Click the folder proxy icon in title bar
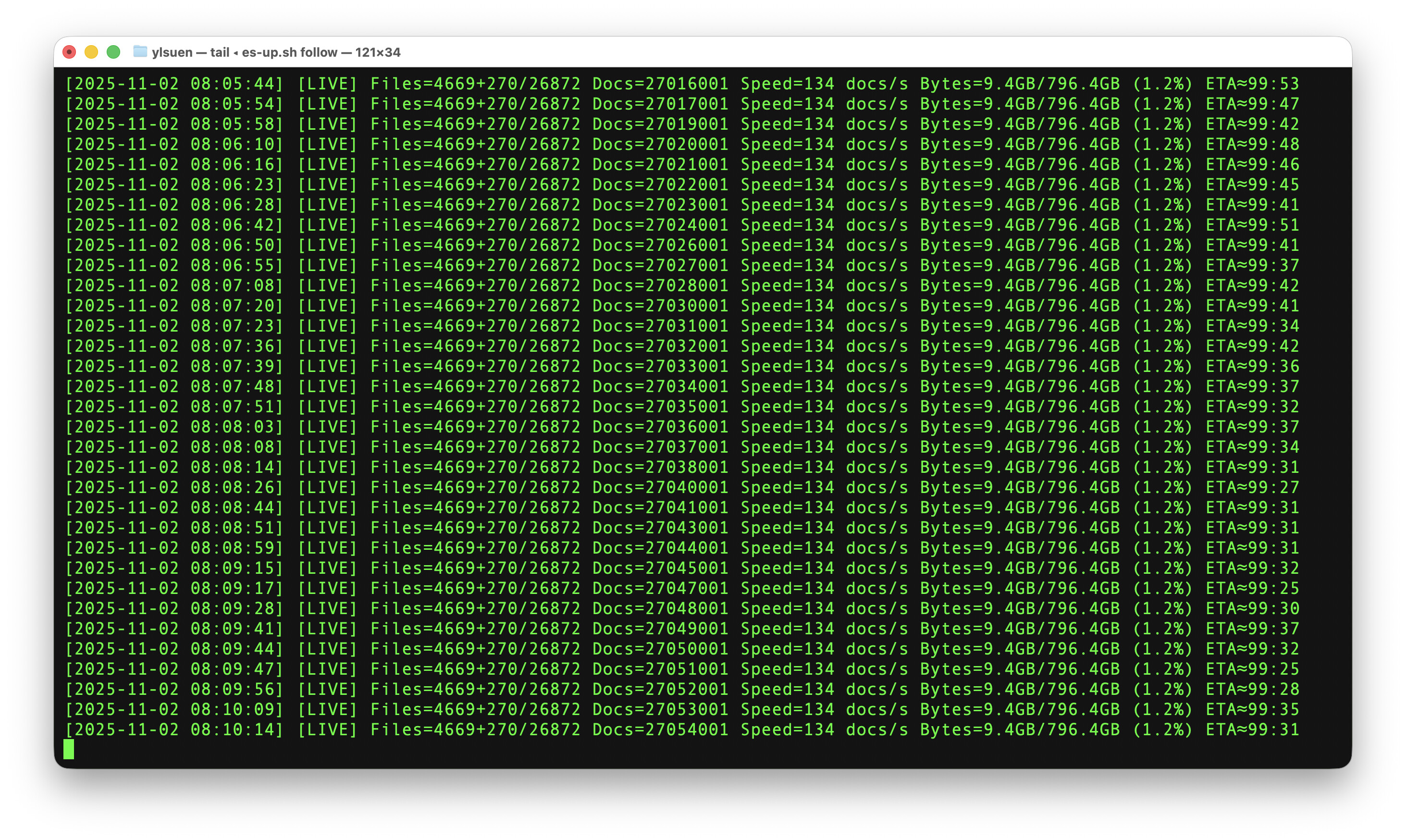 click(x=140, y=52)
